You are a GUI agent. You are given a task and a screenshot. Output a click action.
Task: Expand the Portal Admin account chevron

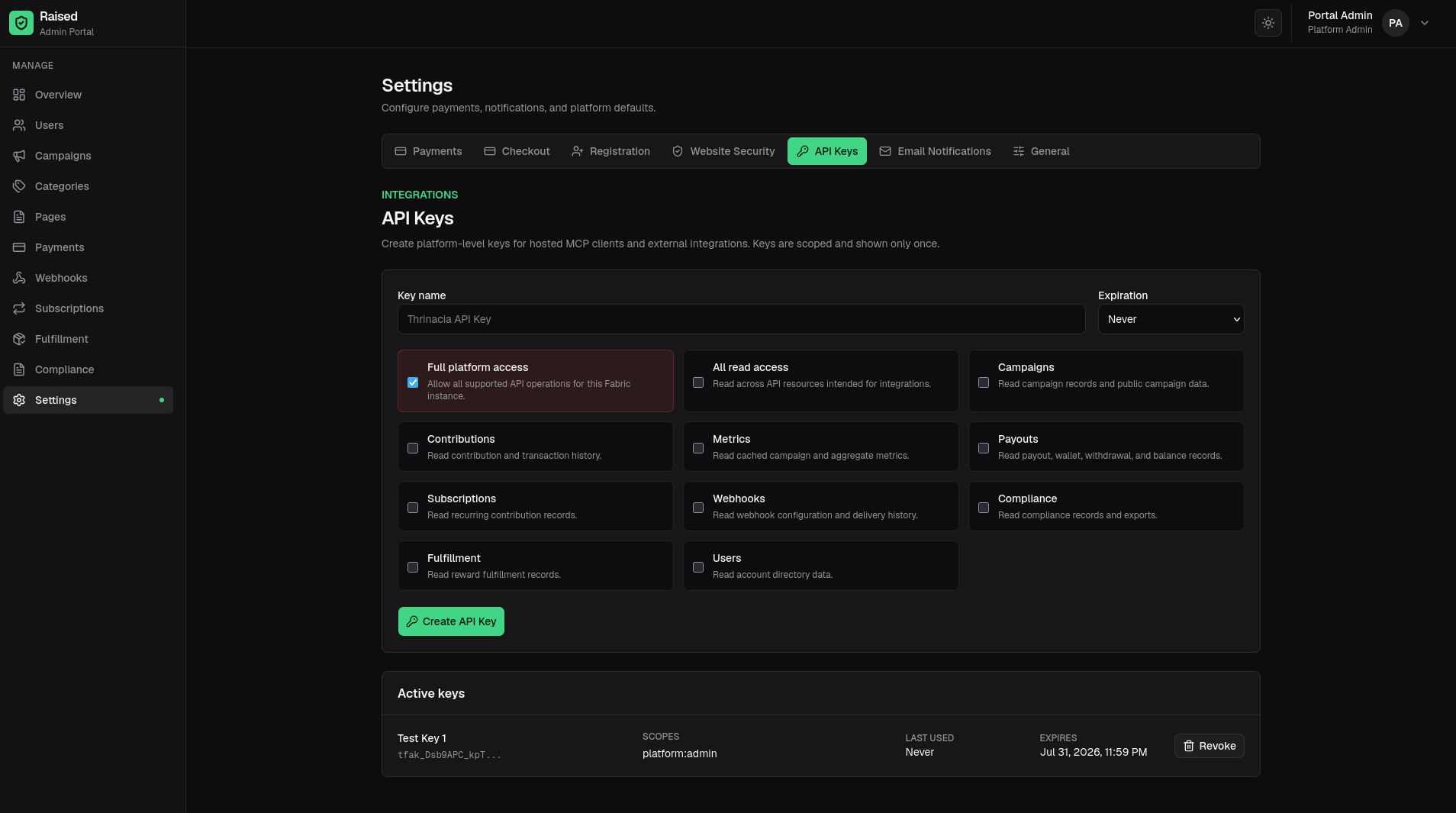click(1425, 23)
